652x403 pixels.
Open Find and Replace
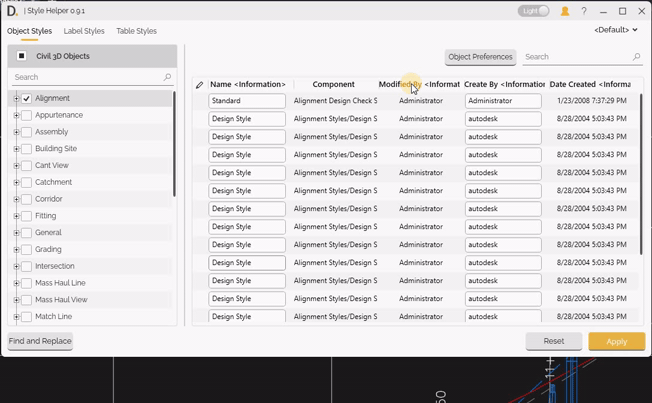40,341
